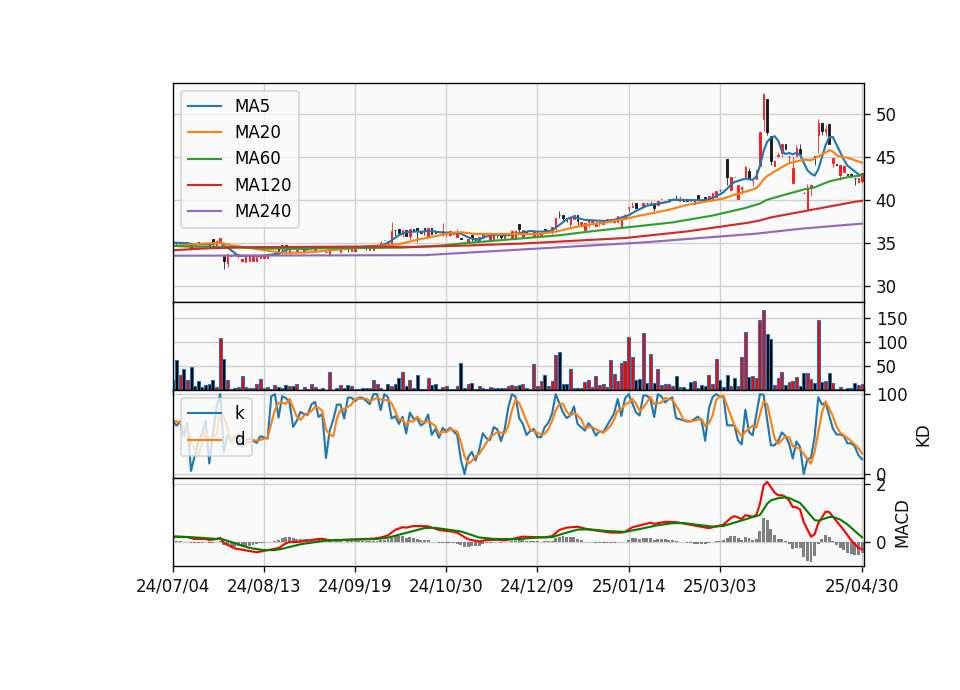The height and width of the screenshot is (690, 960).
Task: Click the 24/07/04 date axis label
Action: pos(173,586)
